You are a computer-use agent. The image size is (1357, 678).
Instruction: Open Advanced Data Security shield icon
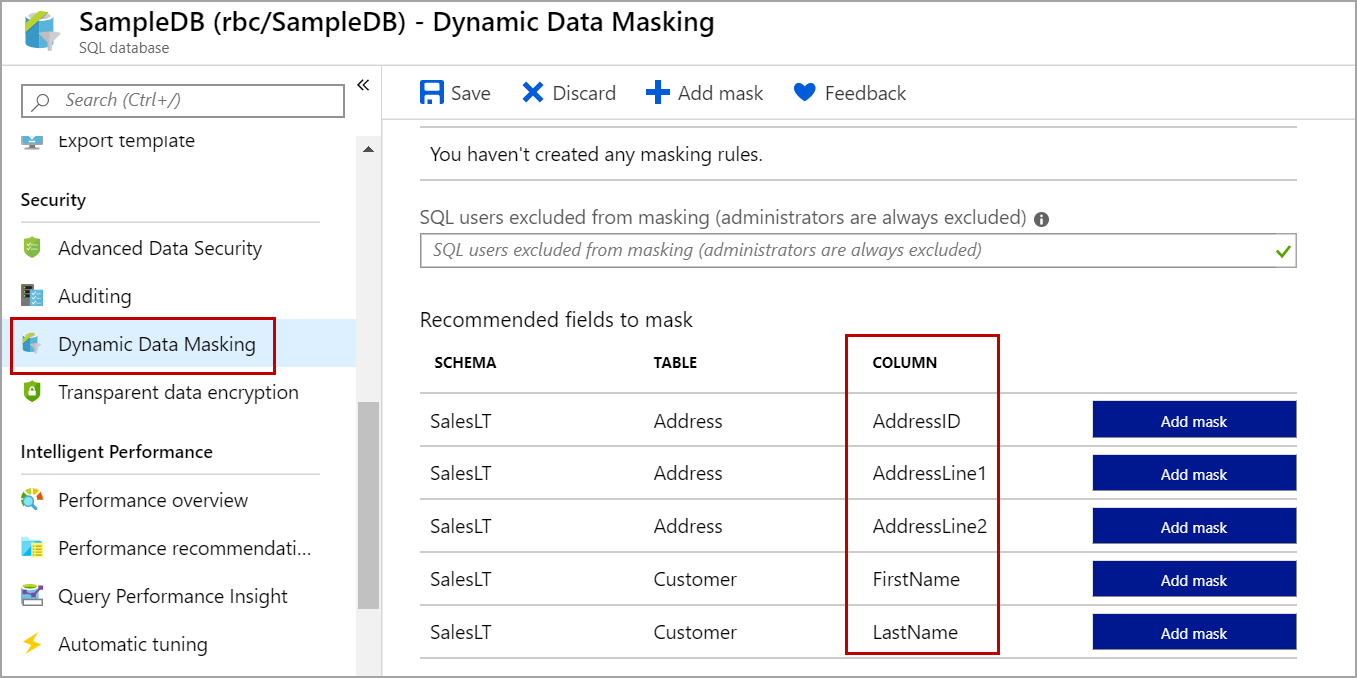coord(32,248)
